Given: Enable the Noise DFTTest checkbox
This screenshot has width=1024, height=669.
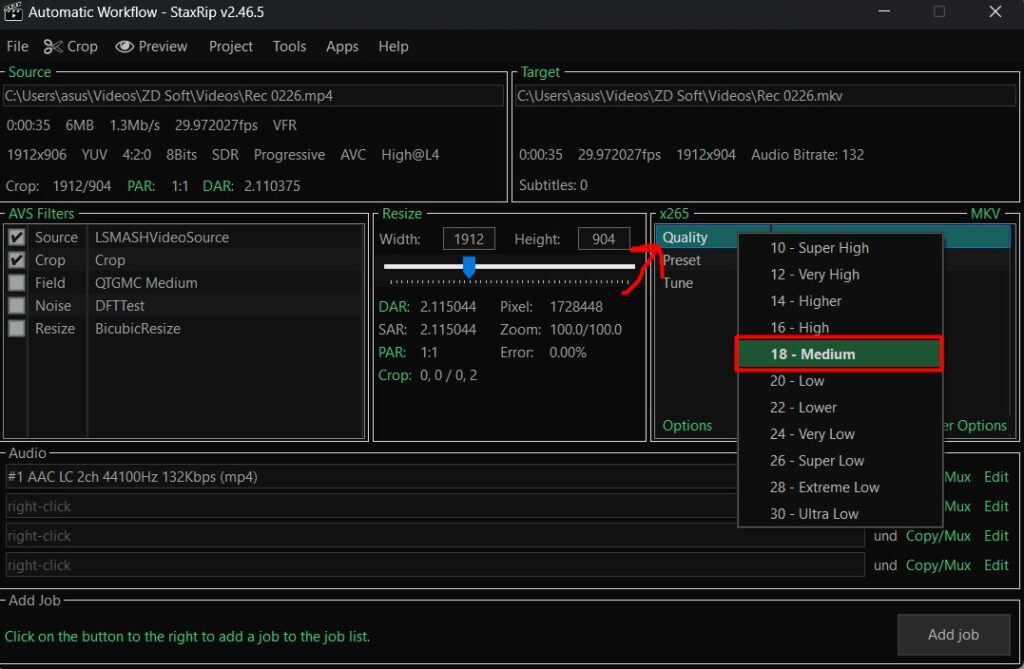Looking at the screenshot, I should [x=17, y=306].
